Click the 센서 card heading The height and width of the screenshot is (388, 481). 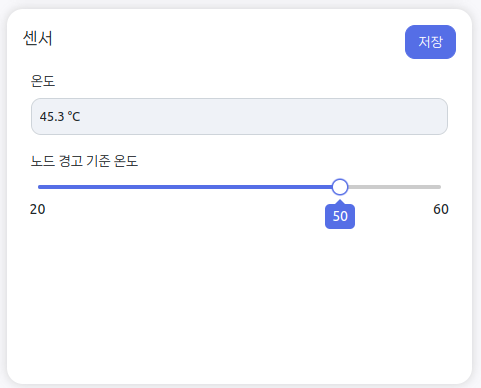point(38,38)
